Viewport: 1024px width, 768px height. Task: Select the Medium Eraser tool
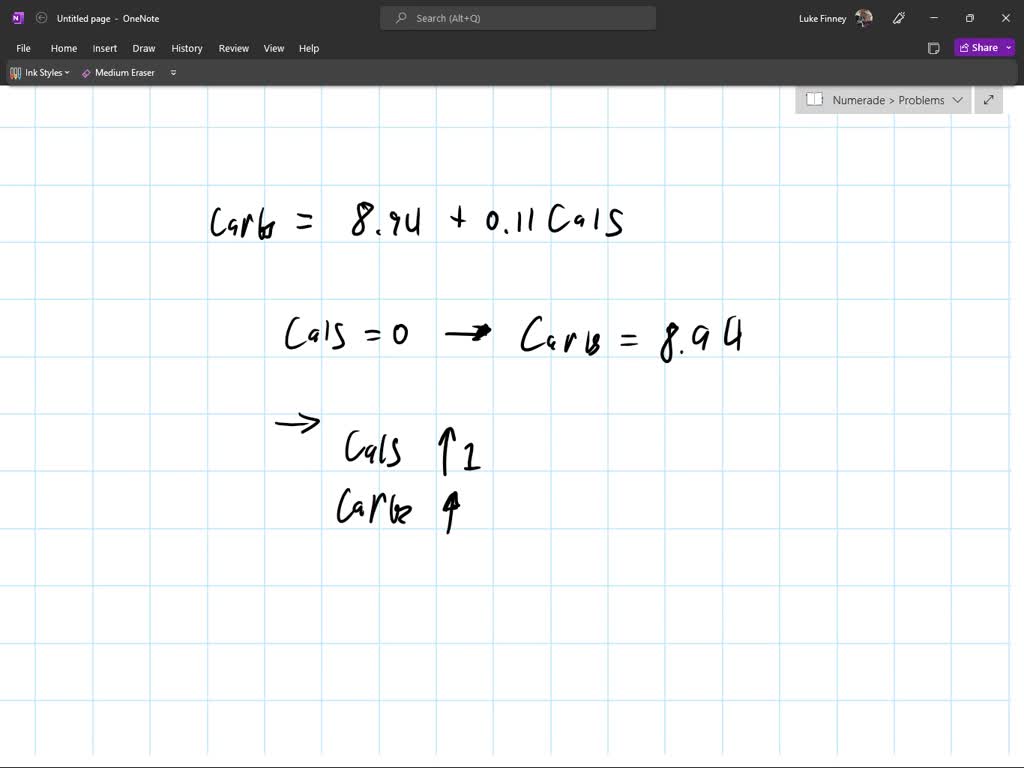click(118, 72)
